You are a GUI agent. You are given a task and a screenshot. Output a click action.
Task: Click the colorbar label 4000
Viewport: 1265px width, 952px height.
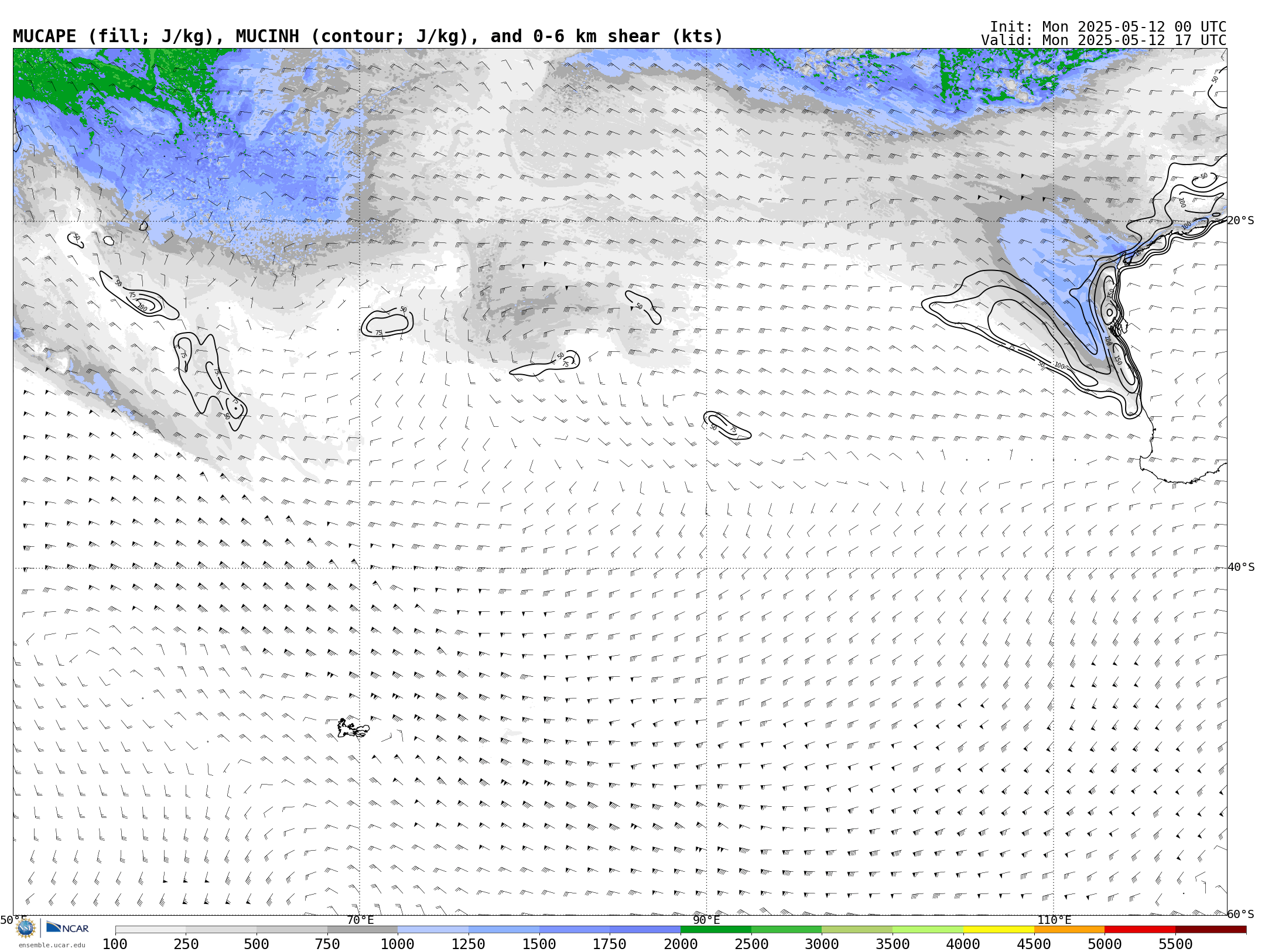(963, 944)
